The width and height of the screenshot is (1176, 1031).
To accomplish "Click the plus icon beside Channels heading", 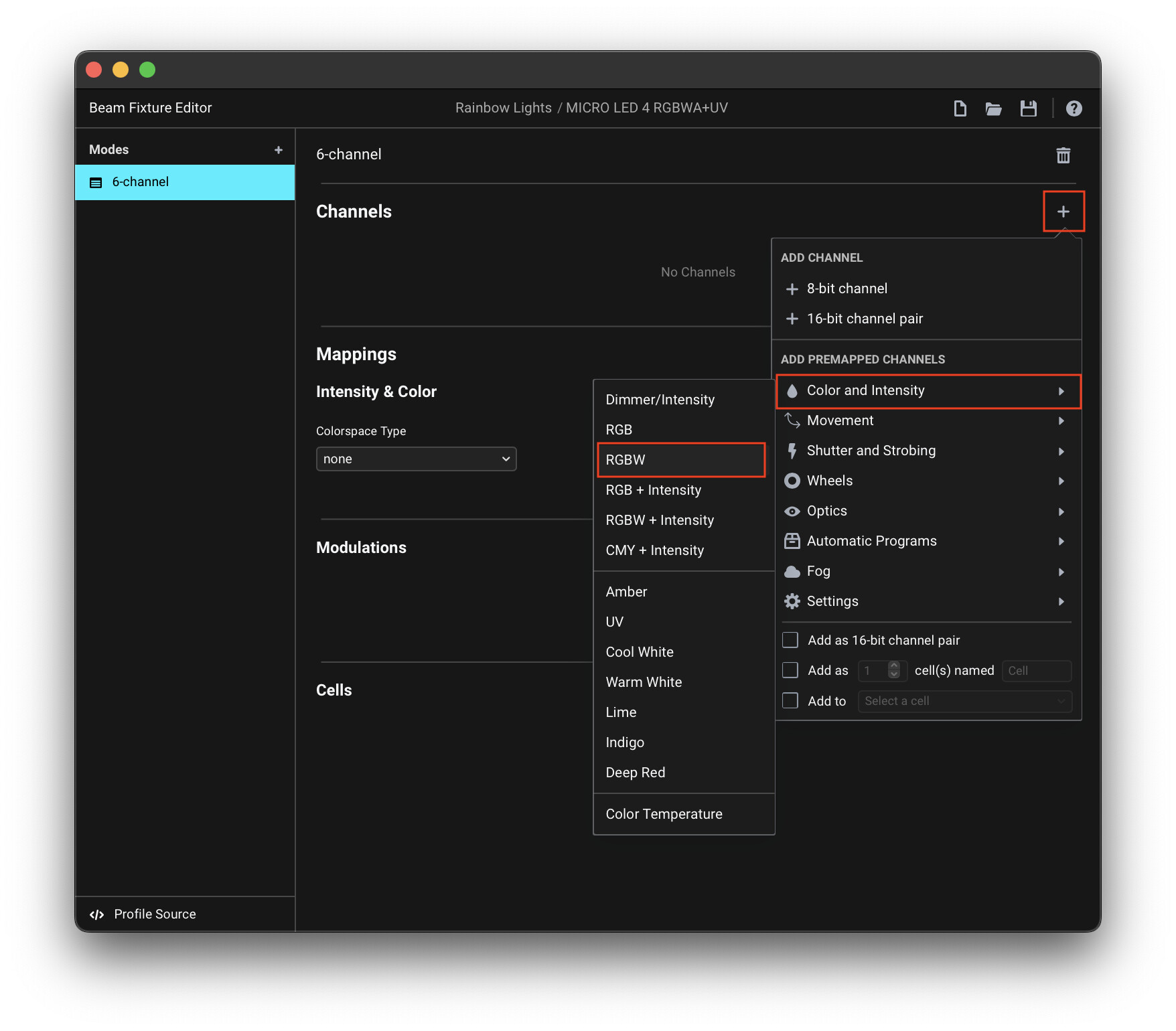I will point(1063,212).
